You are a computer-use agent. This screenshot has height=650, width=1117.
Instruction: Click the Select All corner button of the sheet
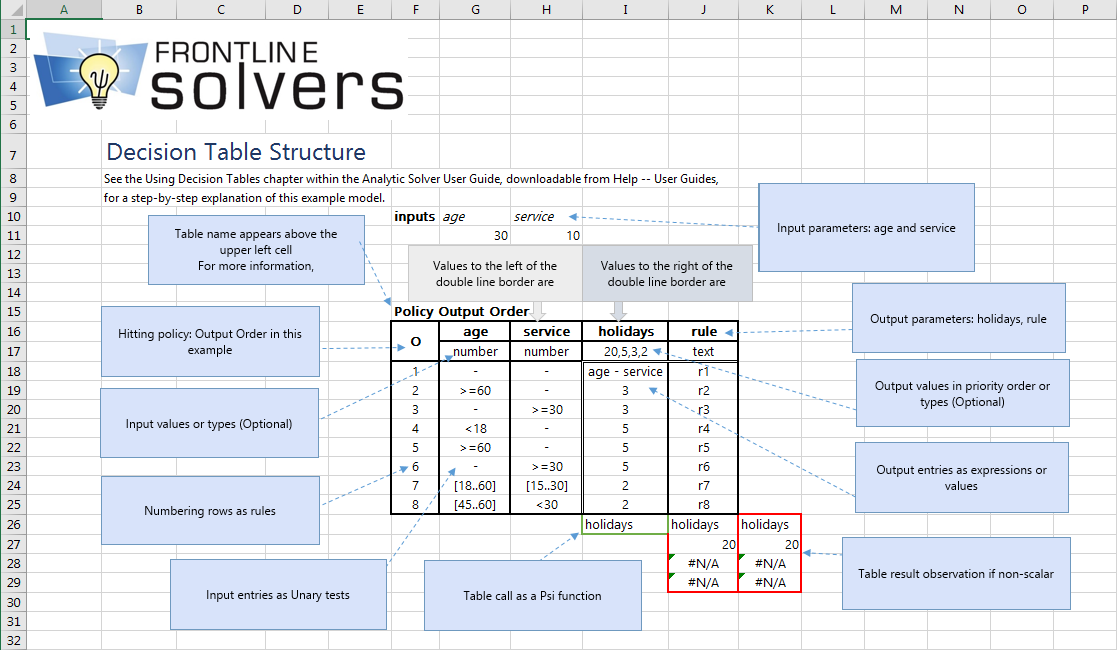click(x=13, y=9)
